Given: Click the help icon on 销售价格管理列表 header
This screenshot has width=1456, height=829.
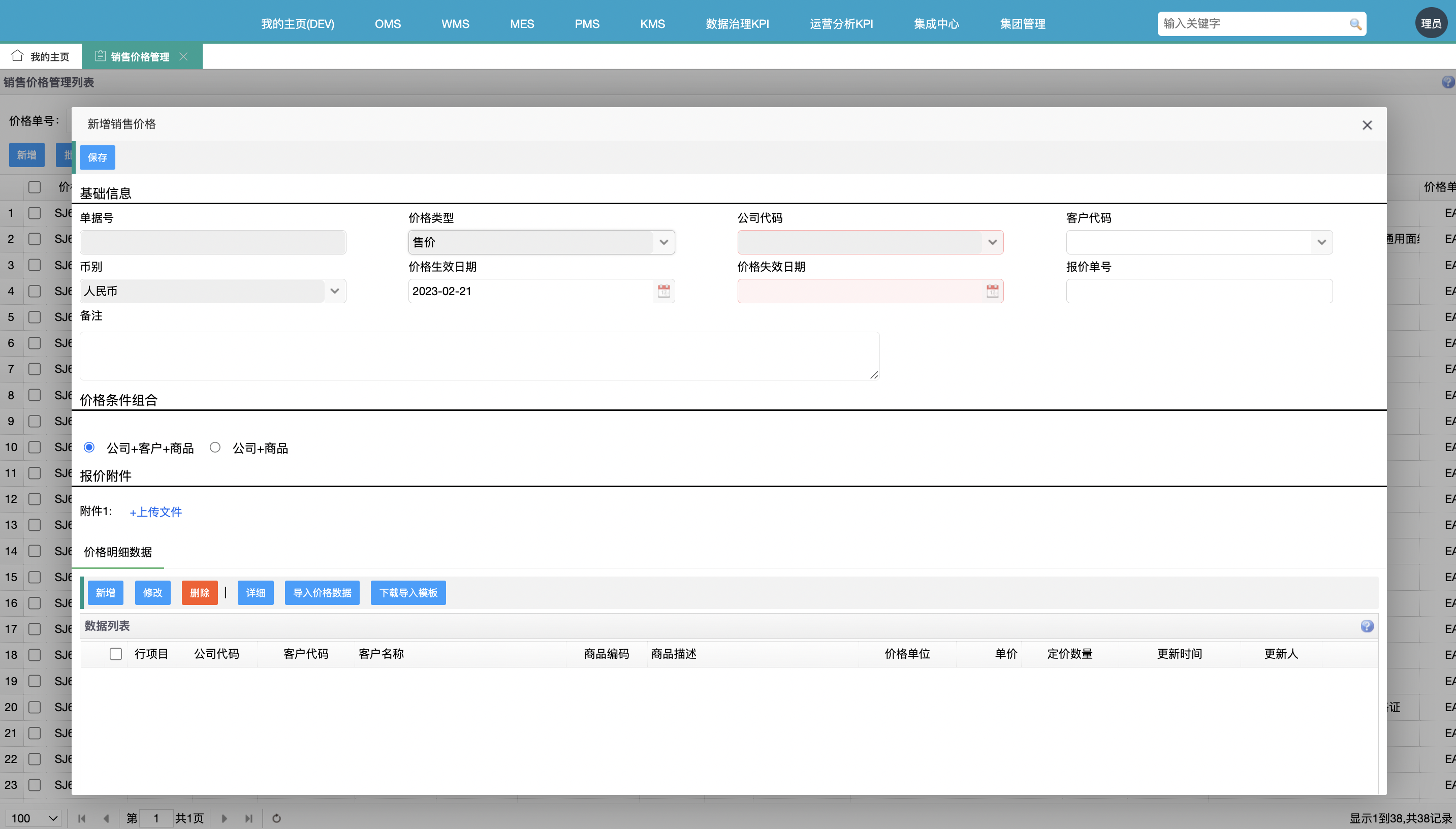Looking at the screenshot, I should click(1447, 82).
